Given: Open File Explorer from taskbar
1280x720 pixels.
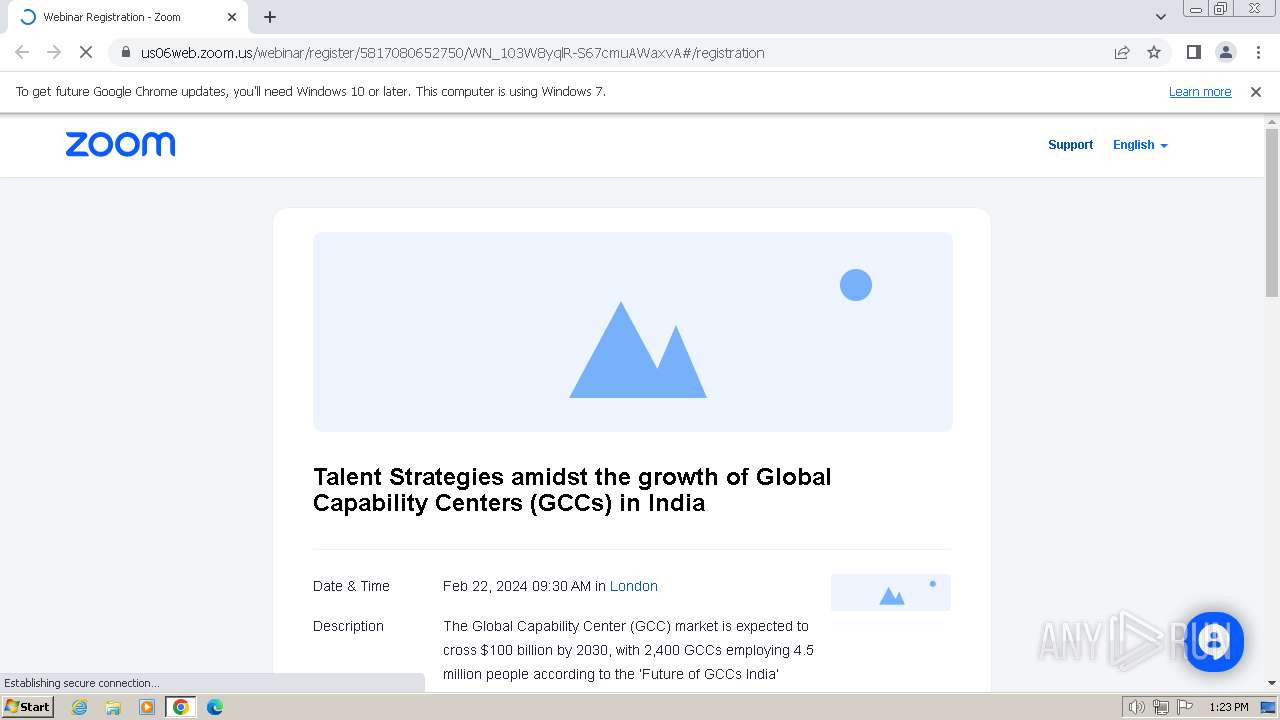Looking at the screenshot, I should (113, 707).
